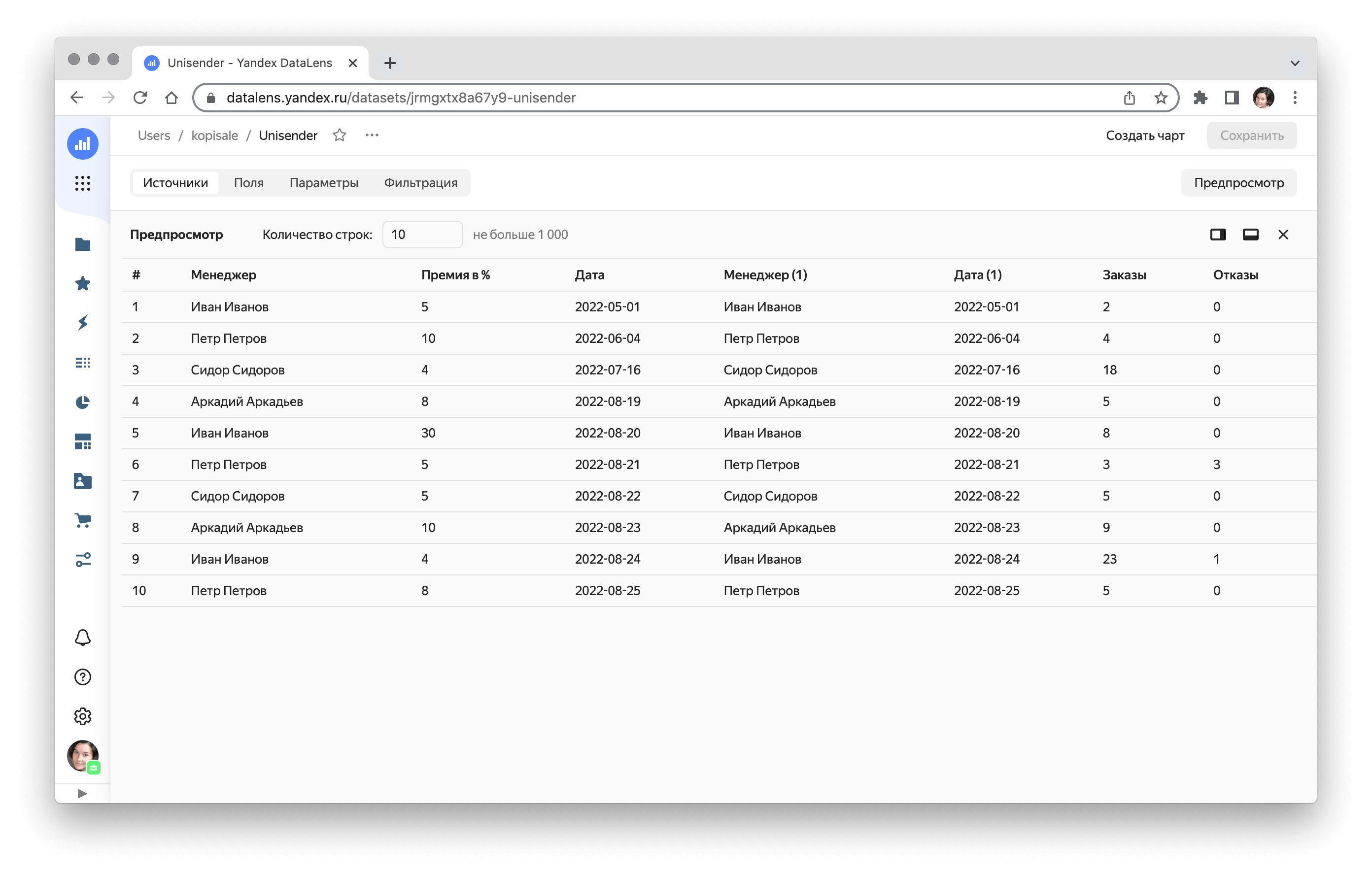Dock preview panel to the bottom
This screenshot has width=1372, height=876.
tap(1251, 235)
